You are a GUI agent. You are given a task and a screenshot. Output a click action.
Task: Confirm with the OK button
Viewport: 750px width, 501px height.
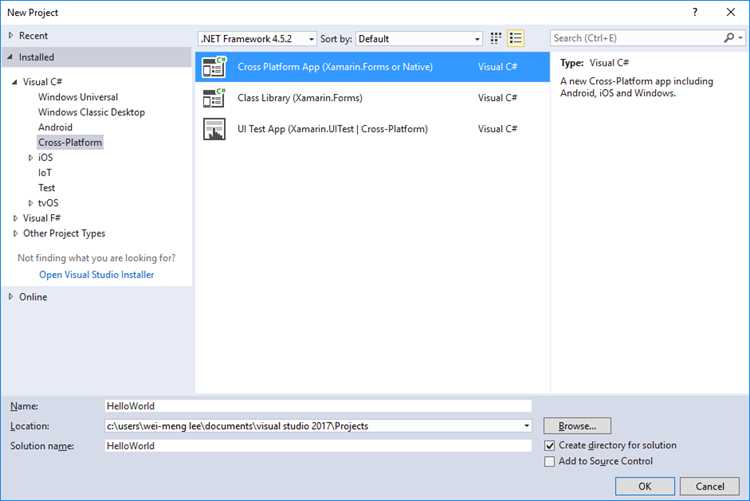[x=645, y=486]
